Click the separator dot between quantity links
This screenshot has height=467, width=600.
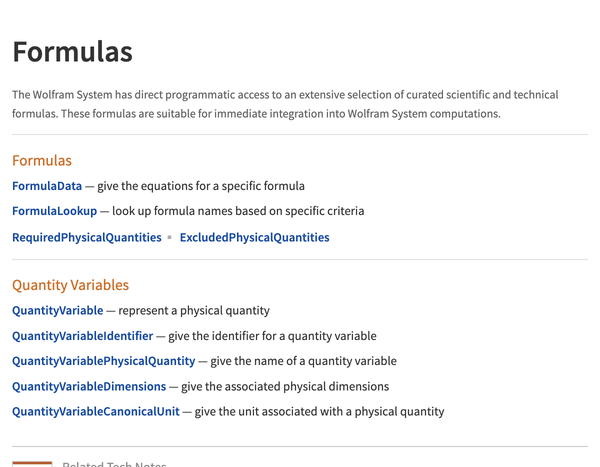[x=170, y=238]
